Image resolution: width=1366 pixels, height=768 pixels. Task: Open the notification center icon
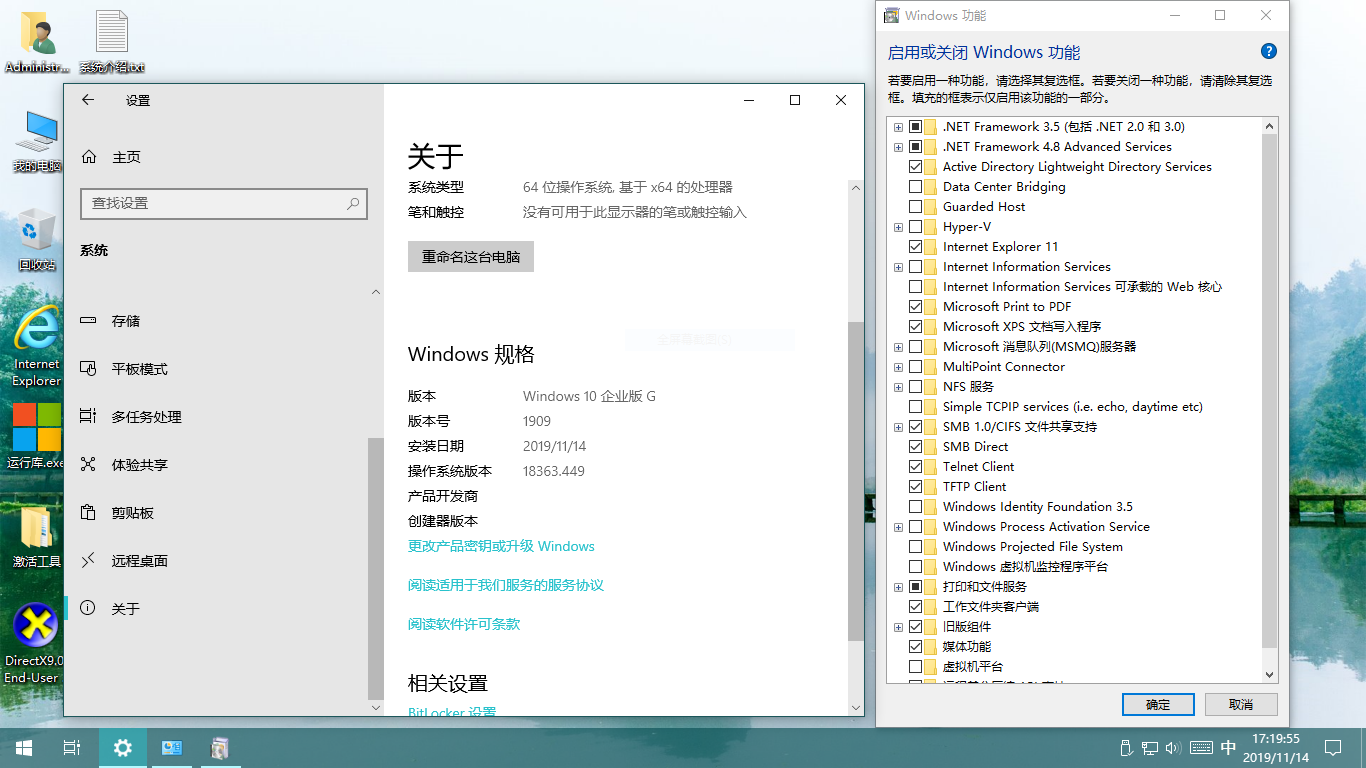[x=1332, y=747]
